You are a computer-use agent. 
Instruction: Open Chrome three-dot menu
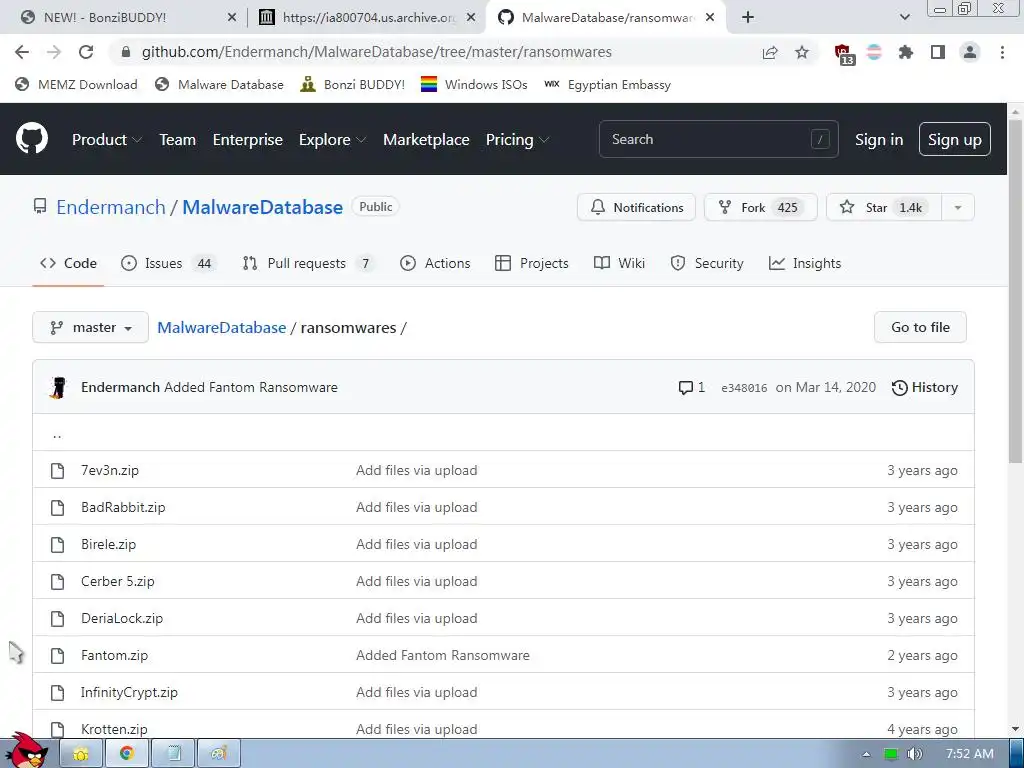click(1002, 52)
